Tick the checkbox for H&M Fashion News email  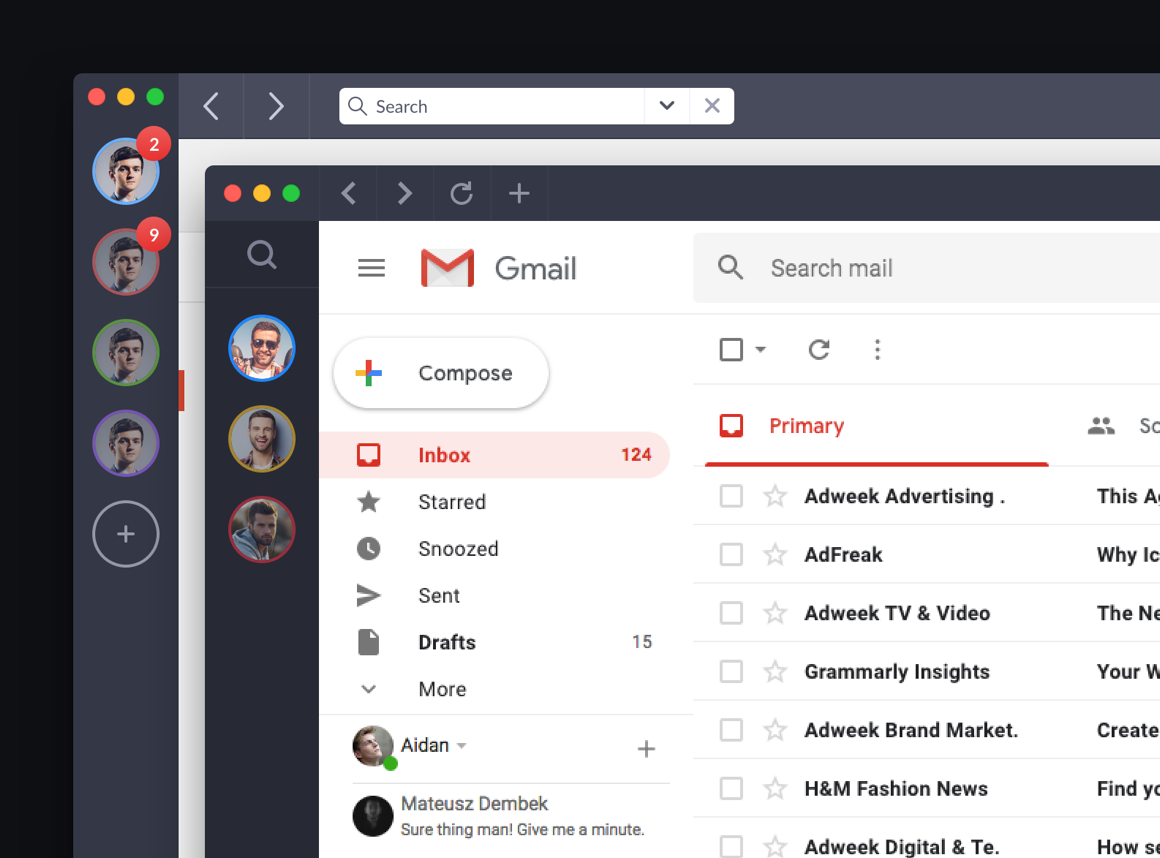[x=731, y=788]
